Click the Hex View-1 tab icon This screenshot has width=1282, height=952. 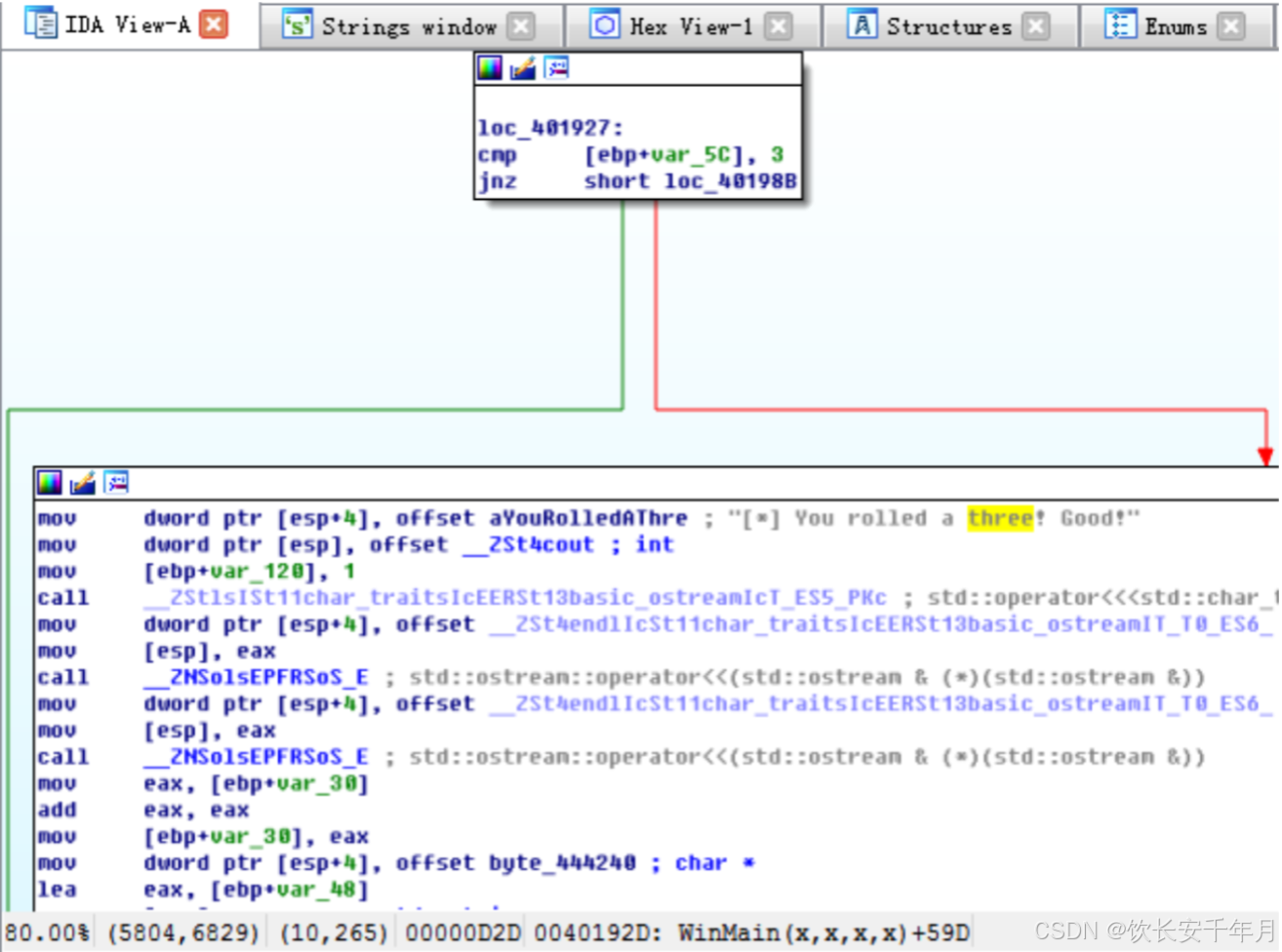tap(605, 25)
